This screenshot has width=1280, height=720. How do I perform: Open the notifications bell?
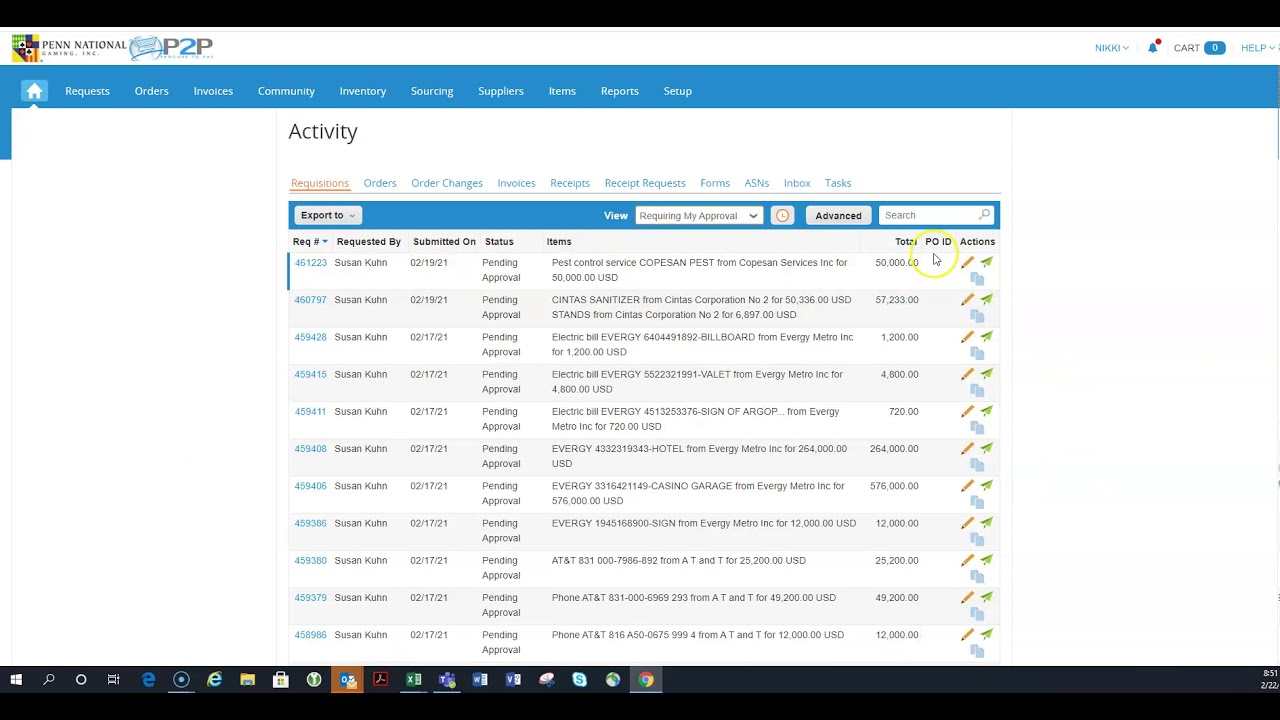tap(1153, 47)
